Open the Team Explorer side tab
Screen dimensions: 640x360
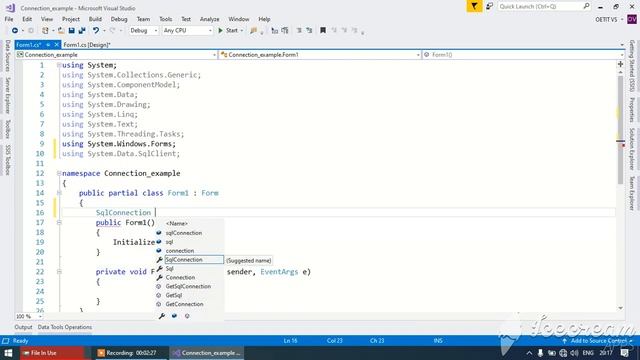click(632, 193)
